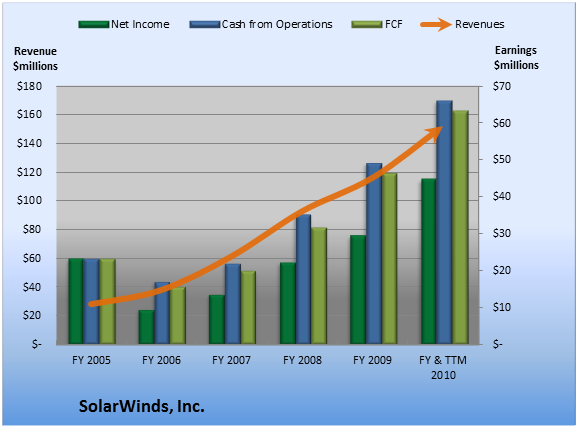577x427 pixels.
Task: Select the $70 right axis label
Action: (x=502, y=86)
